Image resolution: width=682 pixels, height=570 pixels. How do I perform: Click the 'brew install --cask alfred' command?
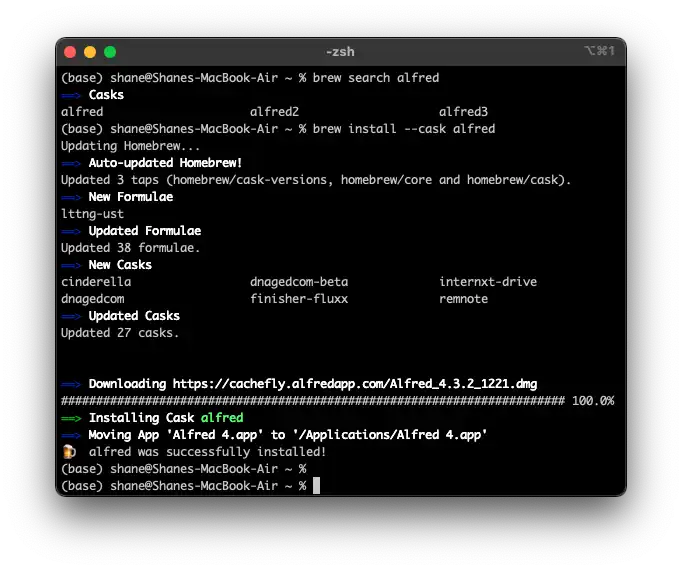click(x=404, y=129)
